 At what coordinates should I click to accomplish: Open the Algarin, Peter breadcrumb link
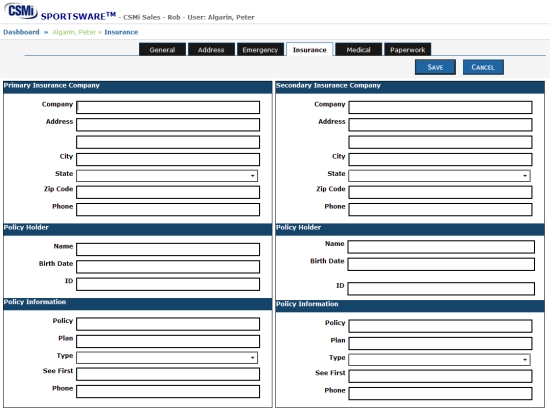point(74,32)
